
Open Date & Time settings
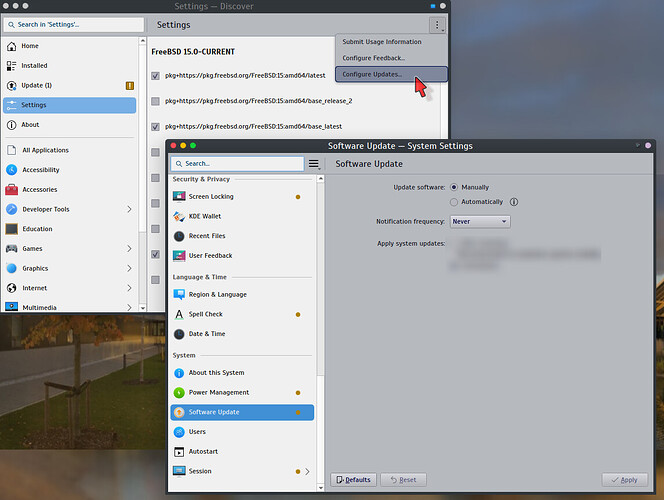coord(242,334)
